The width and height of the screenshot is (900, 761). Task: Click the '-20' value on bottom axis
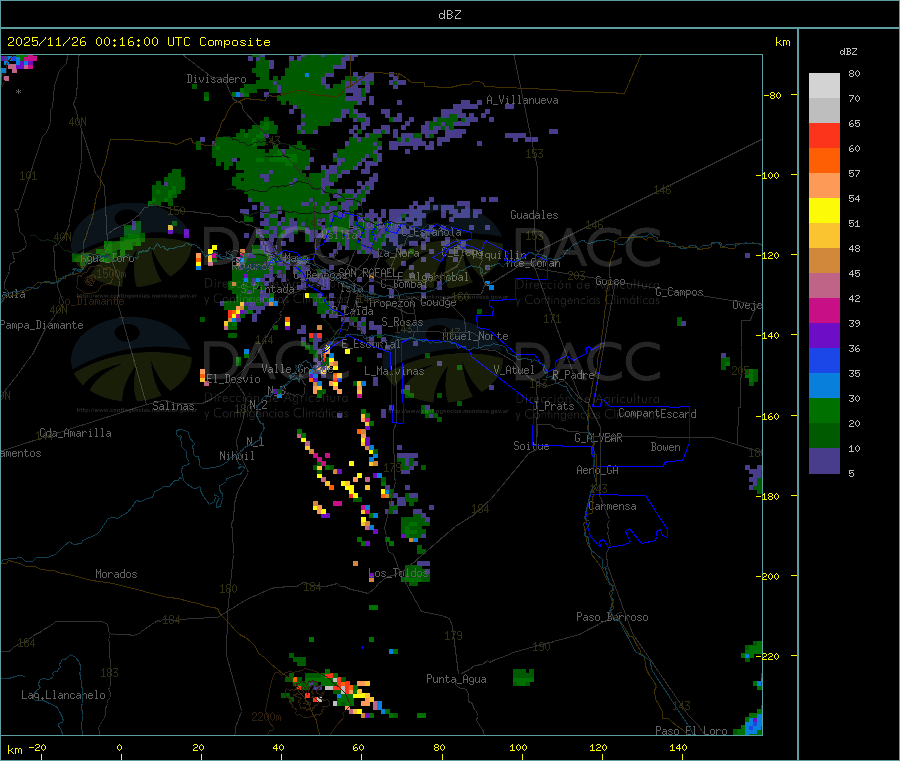tap(38, 748)
